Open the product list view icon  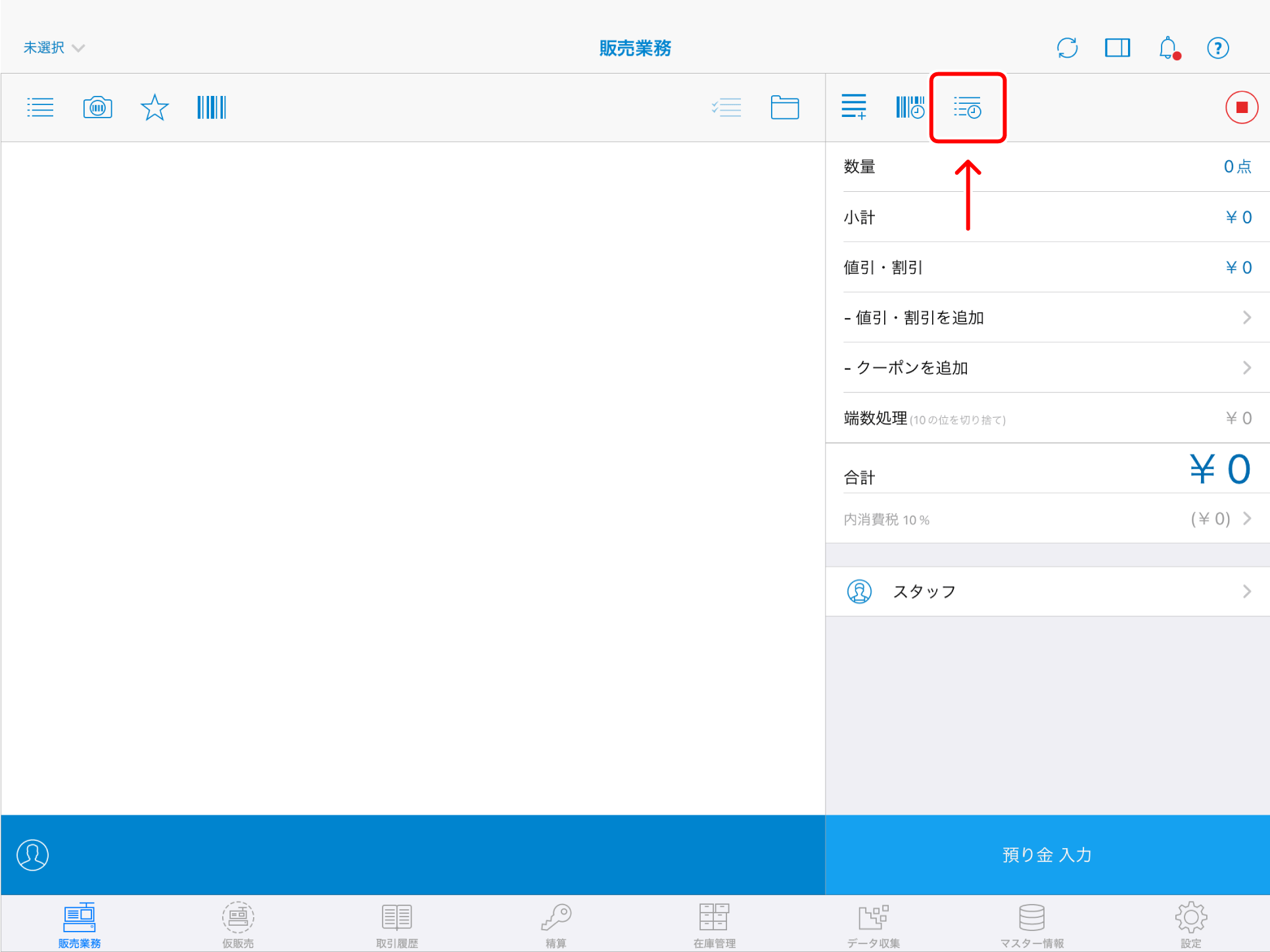[x=40, y=107]
